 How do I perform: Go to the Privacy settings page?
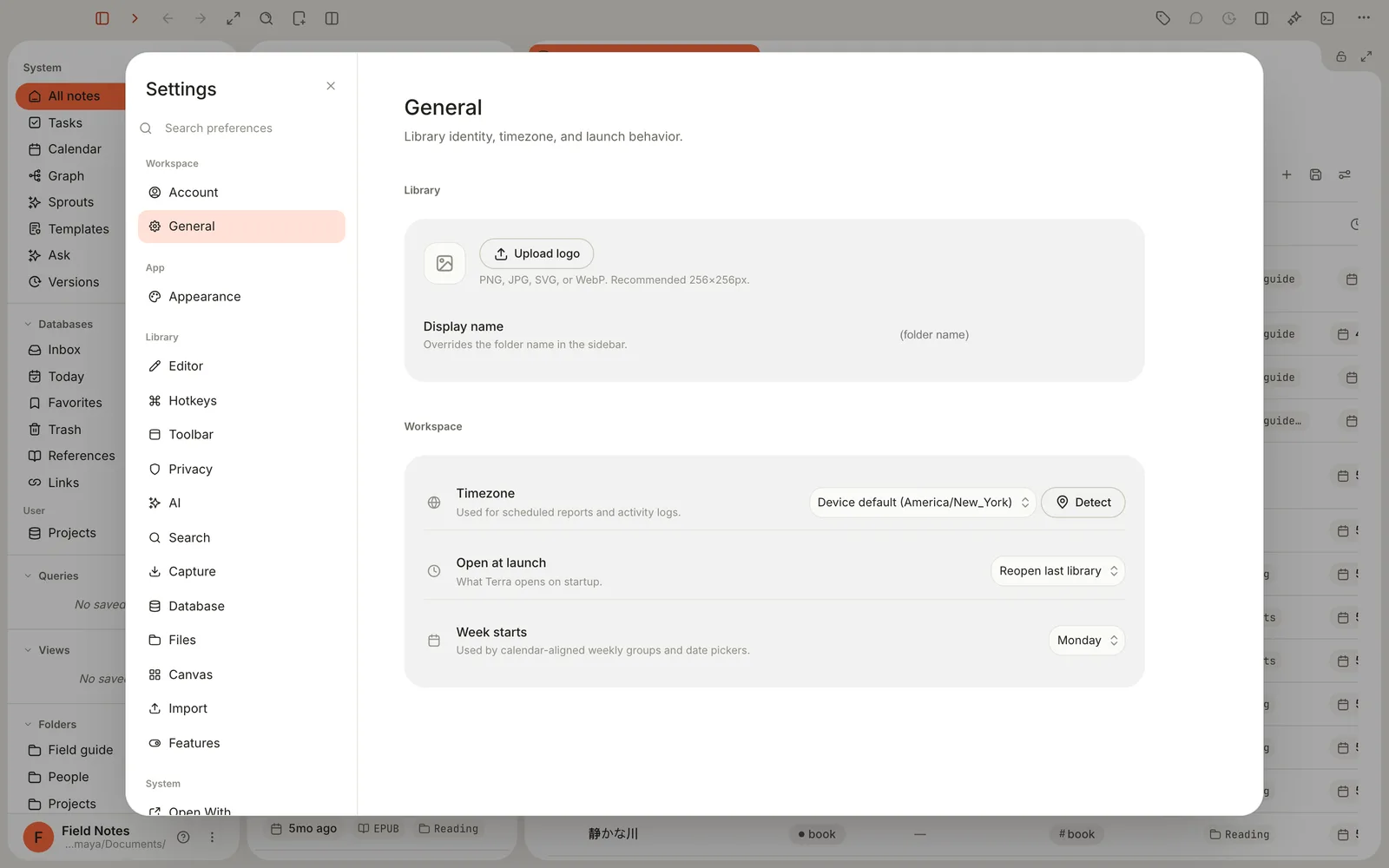pos(241,470)
